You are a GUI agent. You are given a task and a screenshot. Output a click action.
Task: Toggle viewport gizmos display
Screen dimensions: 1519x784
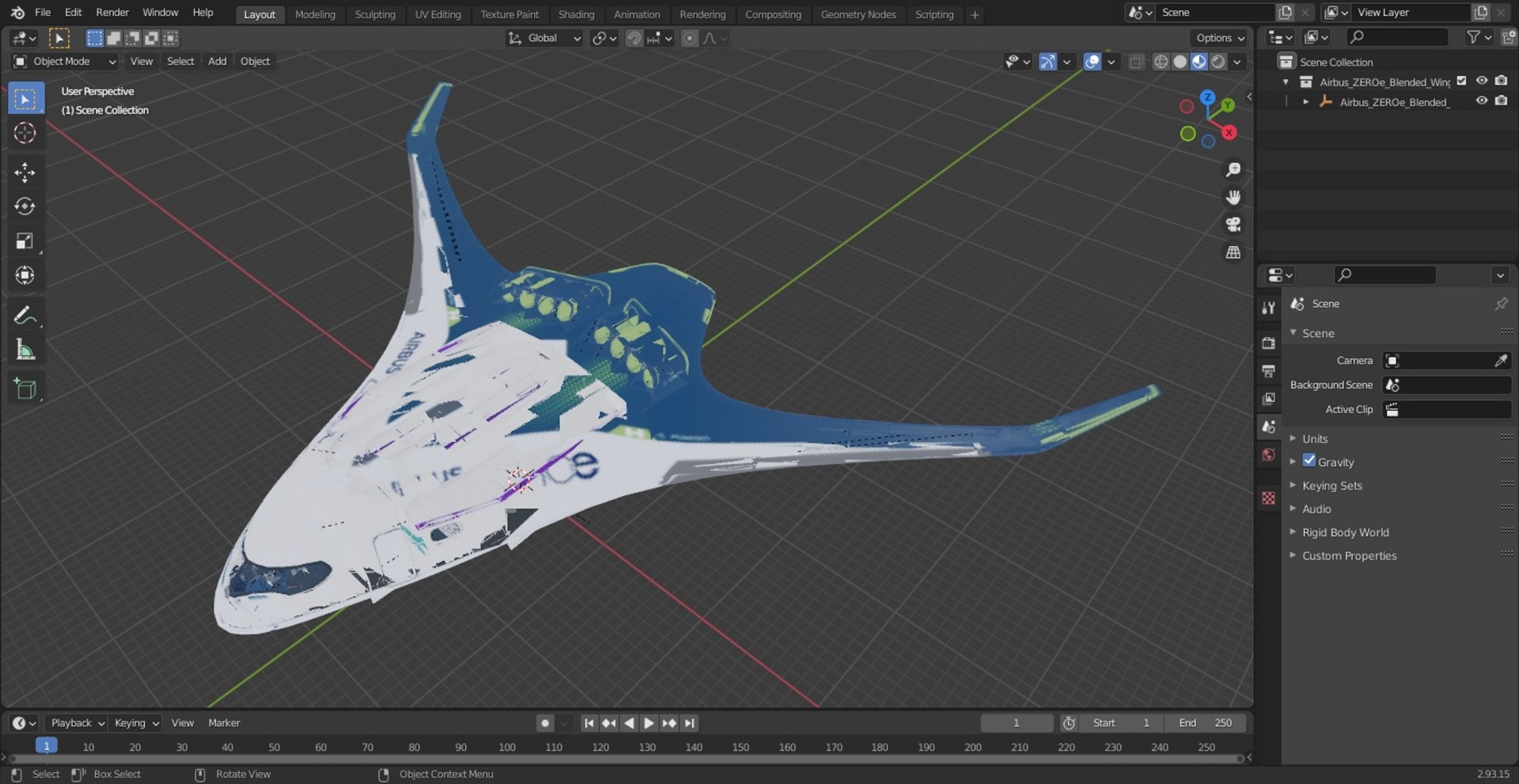point(1047,62)
